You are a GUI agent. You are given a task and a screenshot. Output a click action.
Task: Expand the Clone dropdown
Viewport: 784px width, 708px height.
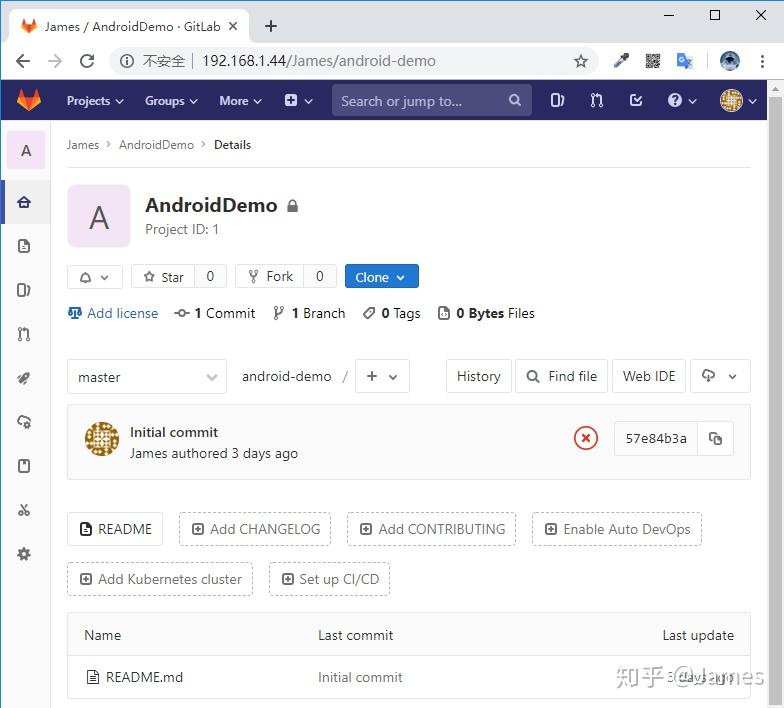click(382, 276)
